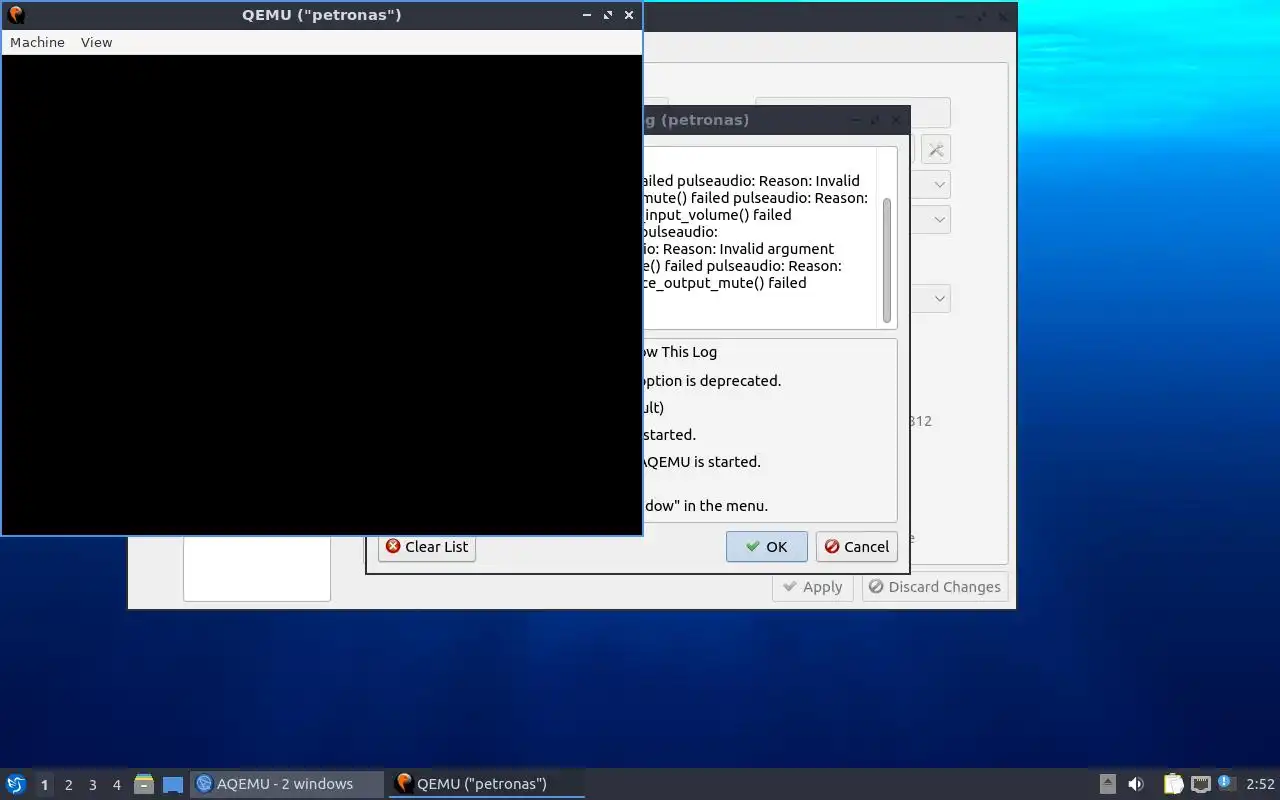This screenshot has width=1280, height=800.
Task: Maximize the QEMU ("petronas") window
Action: click(608, 14)
